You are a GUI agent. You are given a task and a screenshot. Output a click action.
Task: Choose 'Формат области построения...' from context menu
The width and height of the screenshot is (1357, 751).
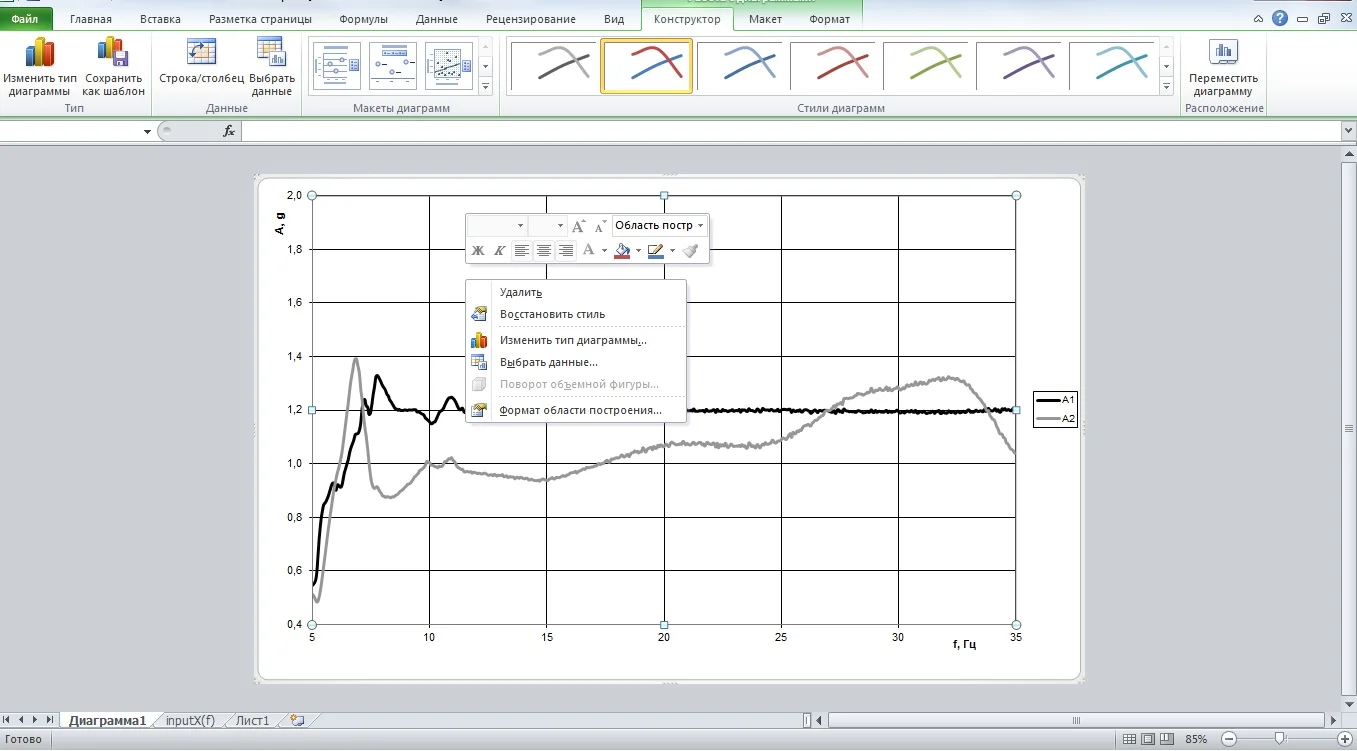[580, 410]
